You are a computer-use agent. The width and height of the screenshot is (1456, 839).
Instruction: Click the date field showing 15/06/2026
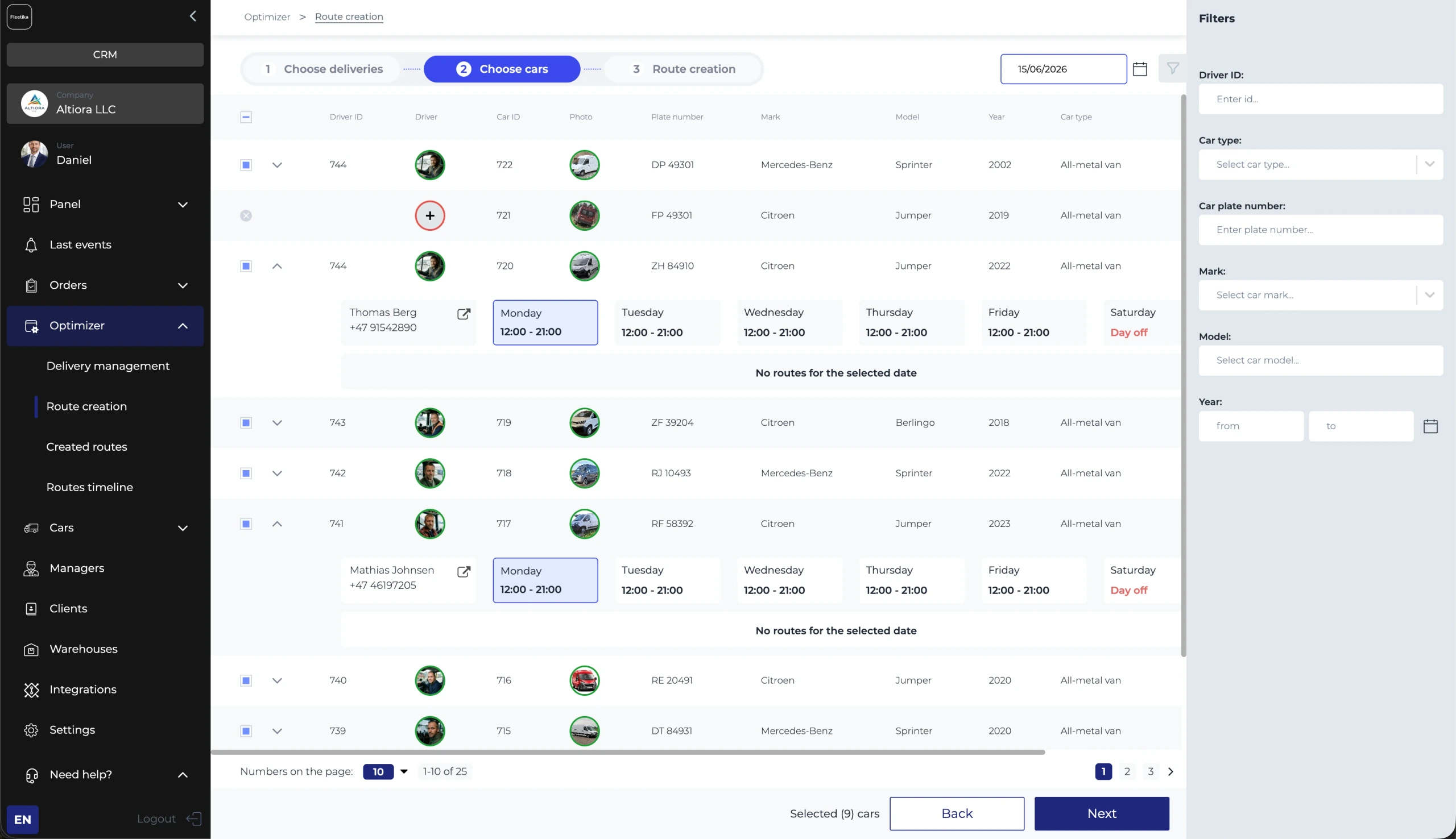click(1064, 69)
